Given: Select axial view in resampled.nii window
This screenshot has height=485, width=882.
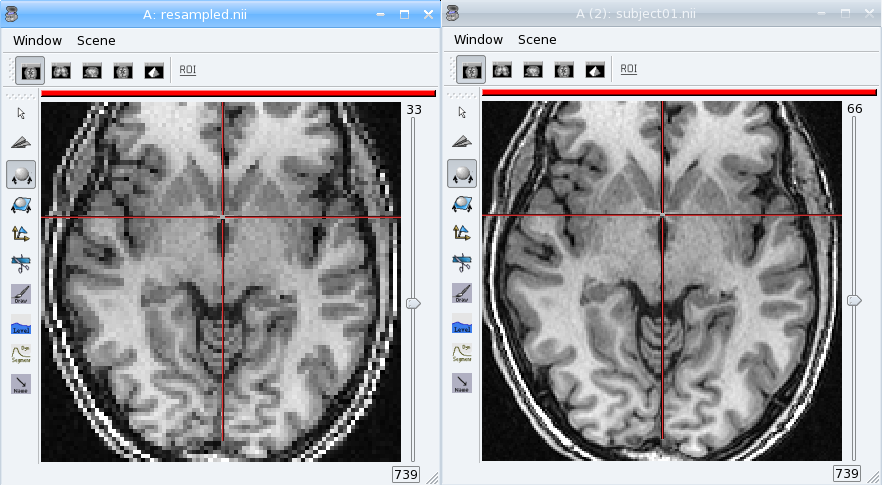Looking at the screenshot, I should point(30,71).
